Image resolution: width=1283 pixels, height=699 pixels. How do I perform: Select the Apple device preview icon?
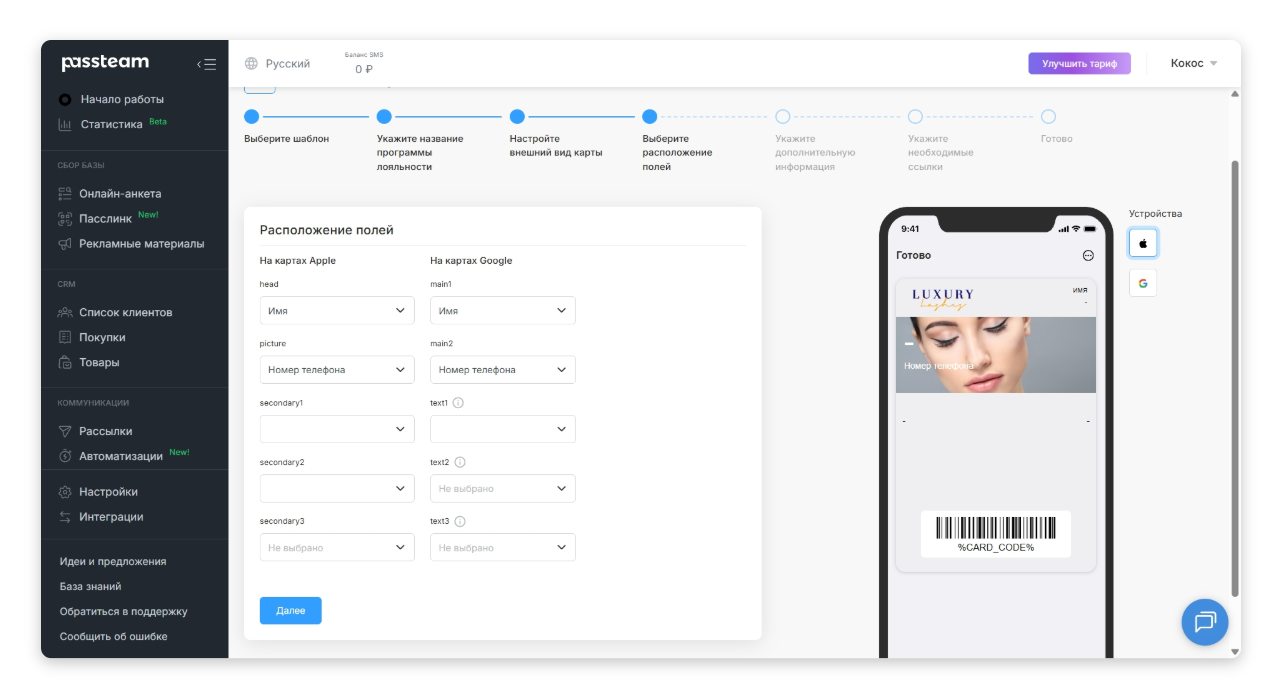point(1143,243)
